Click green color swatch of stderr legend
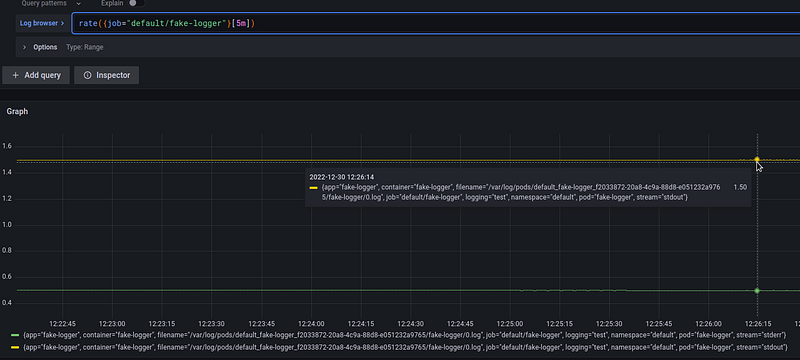Image resolution: width=800 pixels, height=360 pixels. coord(15,335)
